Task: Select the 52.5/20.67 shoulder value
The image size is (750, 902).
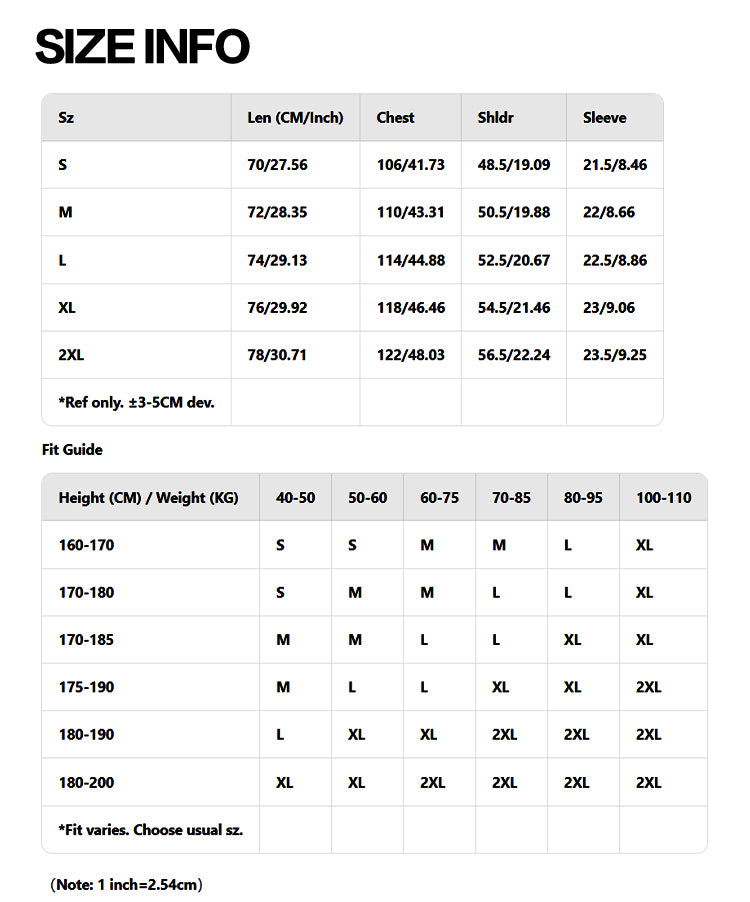Action: [513, 260]
